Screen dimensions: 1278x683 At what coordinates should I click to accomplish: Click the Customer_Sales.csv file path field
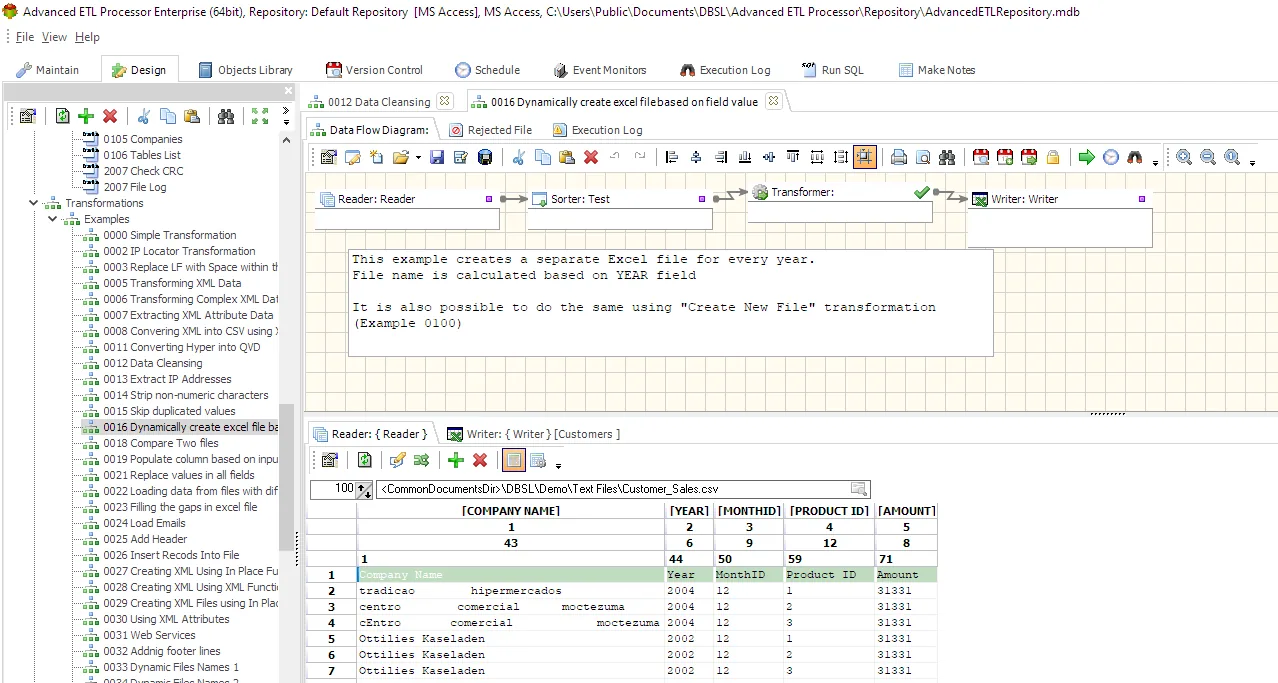[x=623, y=489]
